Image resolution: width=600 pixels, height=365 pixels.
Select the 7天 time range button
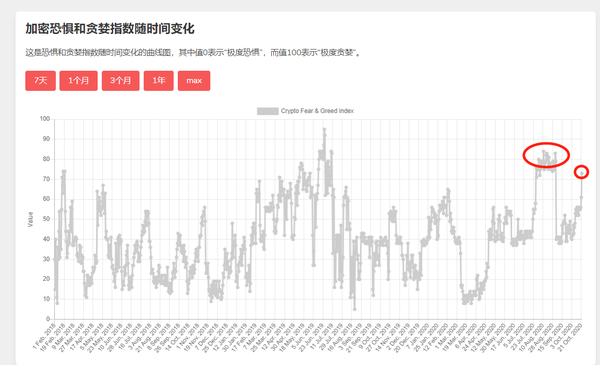[x=41, y=81]
